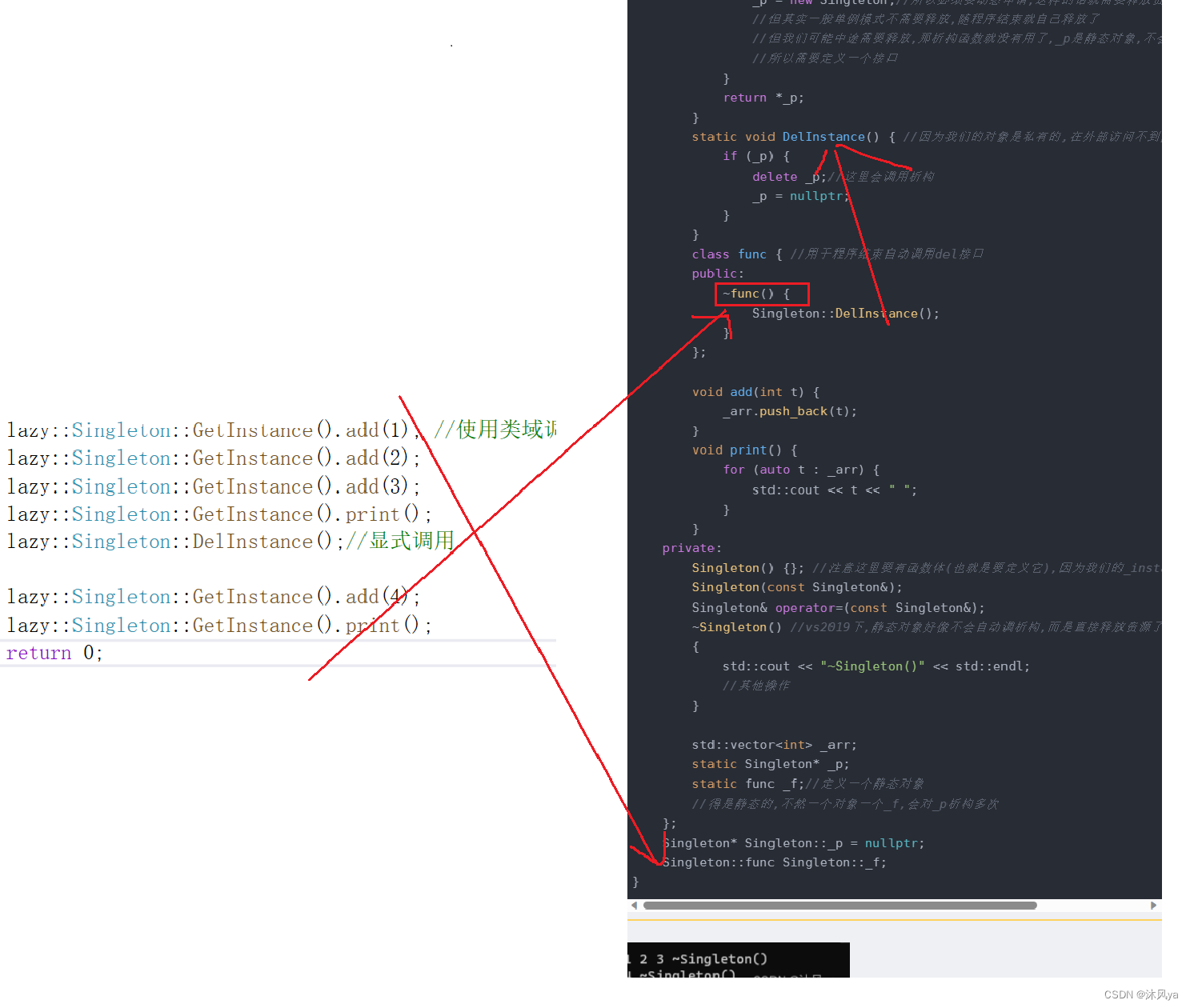The image size is (1190, 1008).
Task: Click 'lazy::Singleton::DelInstance();' call line
Action: (x=175, y=542)
